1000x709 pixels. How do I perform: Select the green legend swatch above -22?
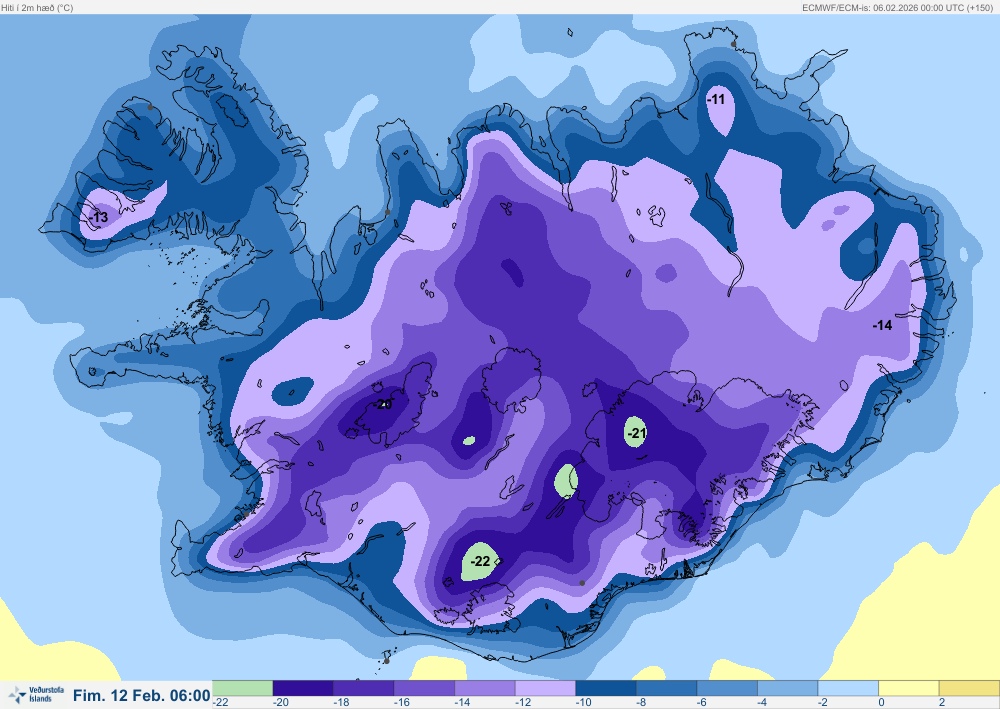pos(242,689)
